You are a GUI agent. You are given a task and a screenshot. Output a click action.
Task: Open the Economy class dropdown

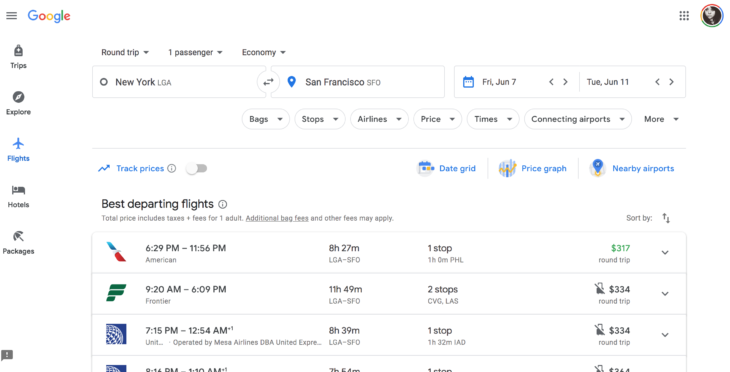[264, 53]
